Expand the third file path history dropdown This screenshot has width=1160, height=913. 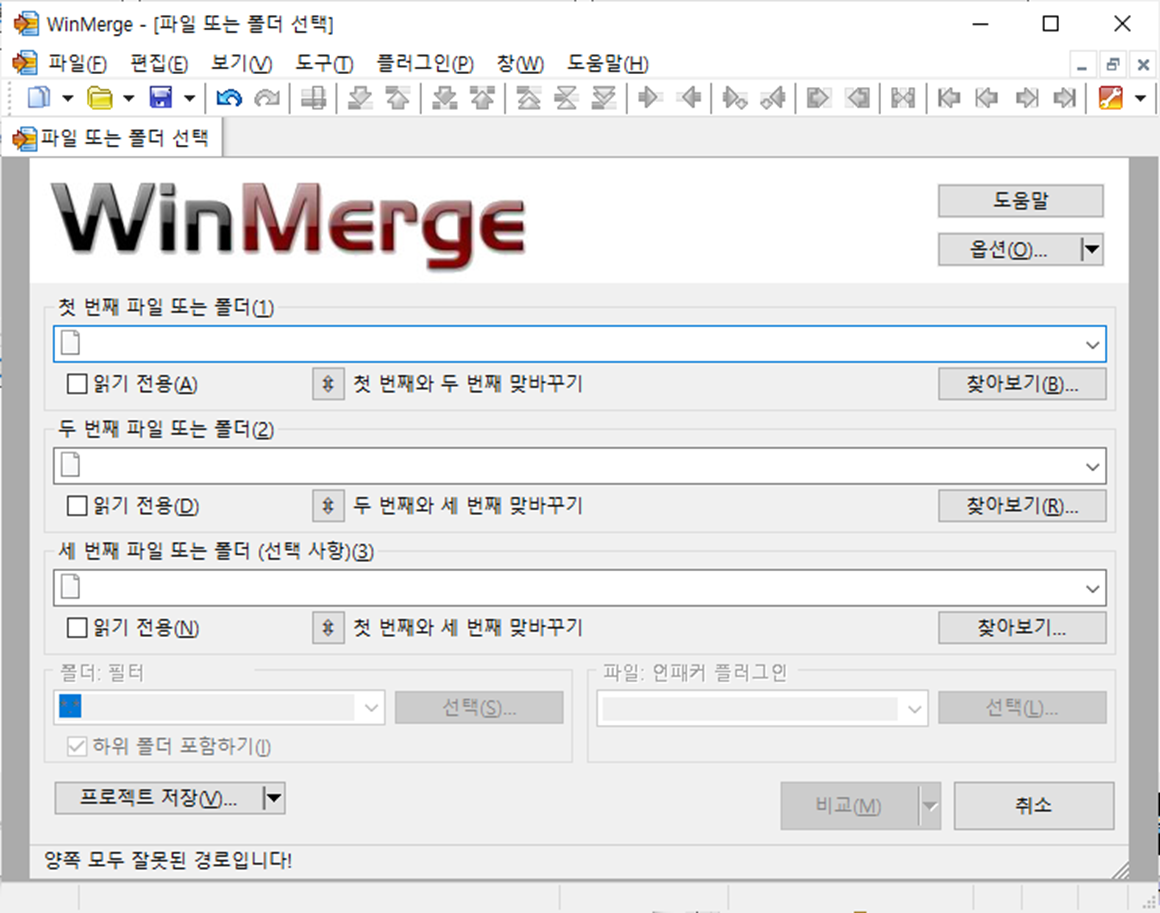pos(1092,589)
